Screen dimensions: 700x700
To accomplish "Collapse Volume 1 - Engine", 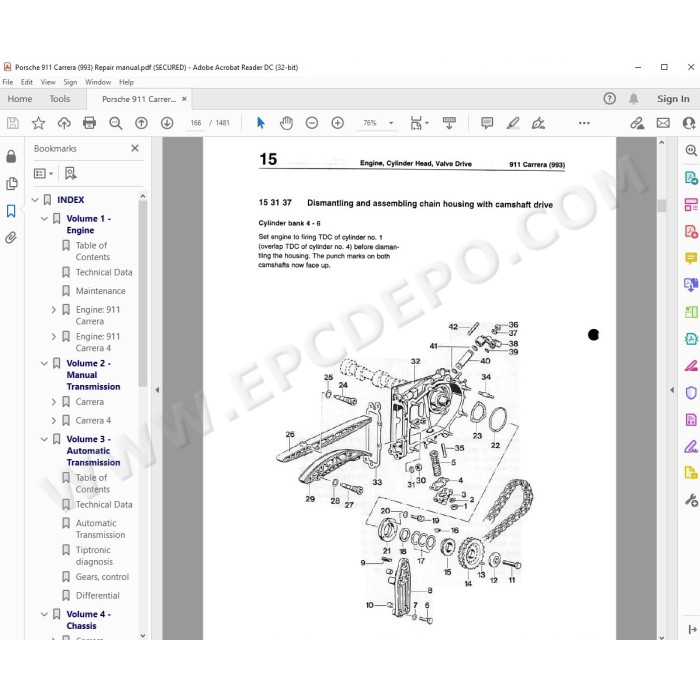I will click(44, 219).
